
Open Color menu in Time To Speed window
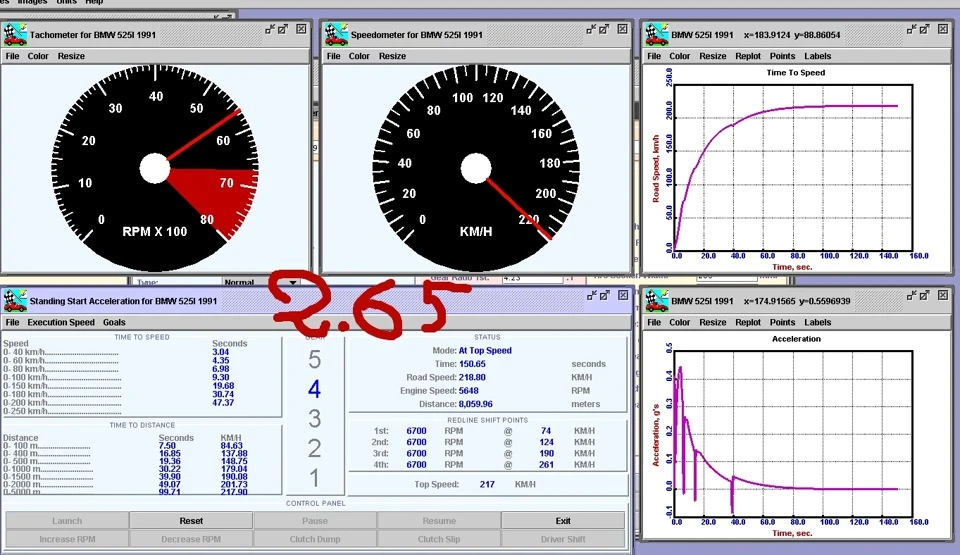tap(680, 56)
